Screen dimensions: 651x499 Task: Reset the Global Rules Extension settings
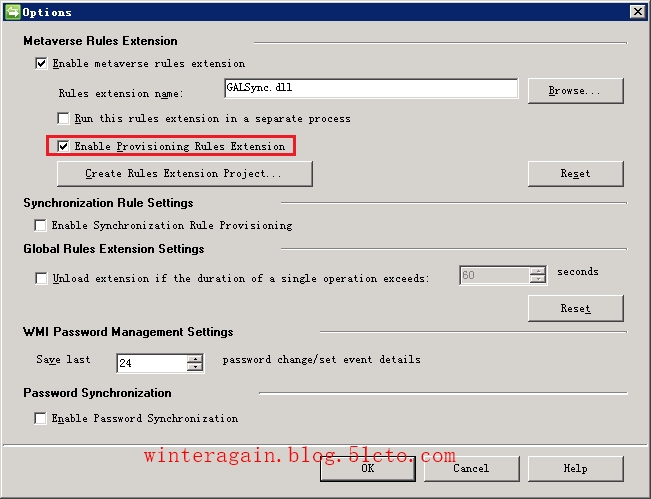pos(575,308)
